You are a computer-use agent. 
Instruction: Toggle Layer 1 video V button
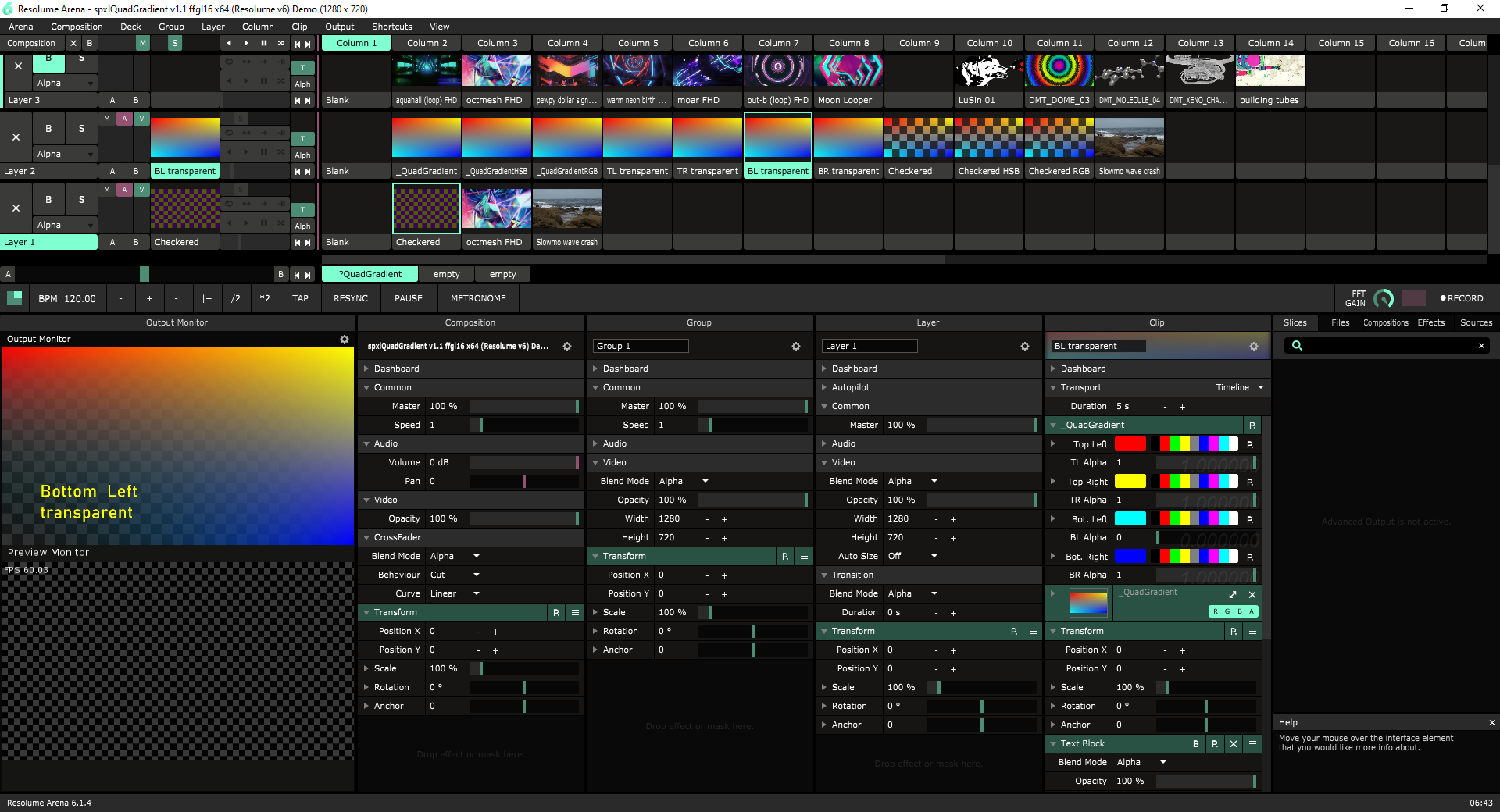tap(141, 191)
